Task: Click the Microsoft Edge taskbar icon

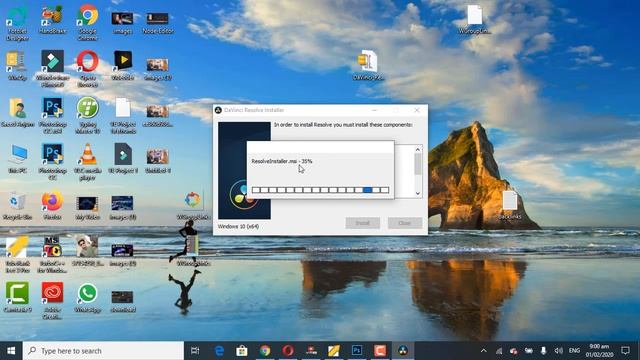Action: pos(219,351)
